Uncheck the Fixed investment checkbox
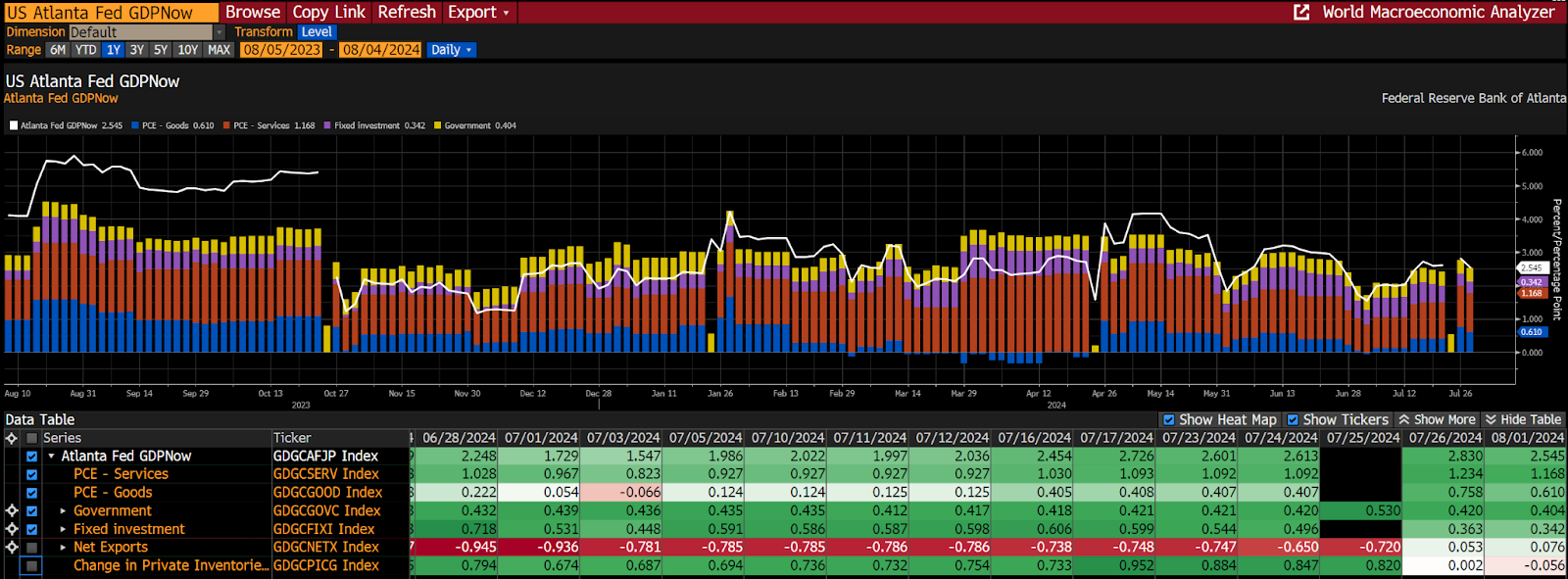 click(x=32, y=529)
